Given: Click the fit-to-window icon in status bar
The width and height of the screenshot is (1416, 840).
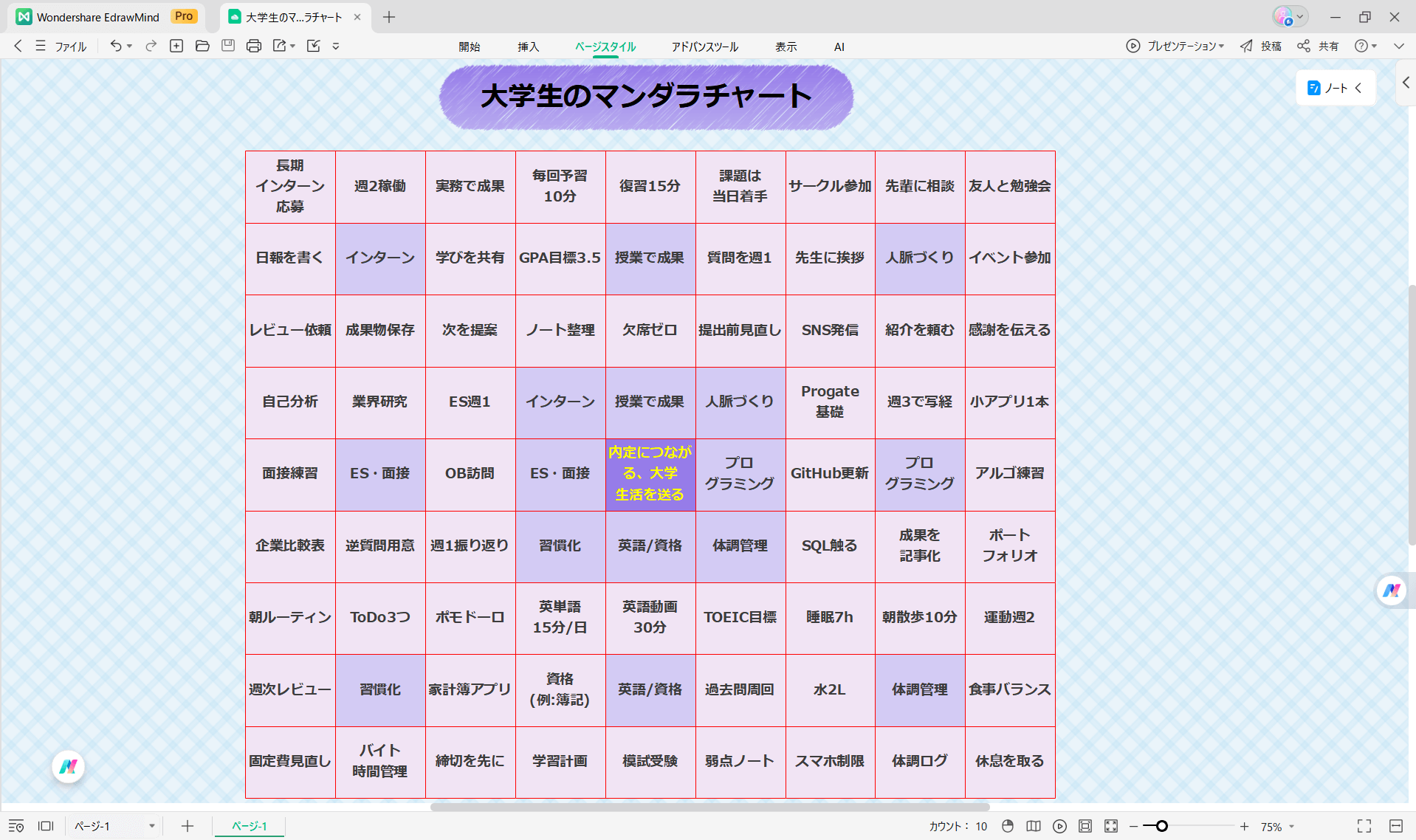Looking at the screenshot, I should [1085, 826].
